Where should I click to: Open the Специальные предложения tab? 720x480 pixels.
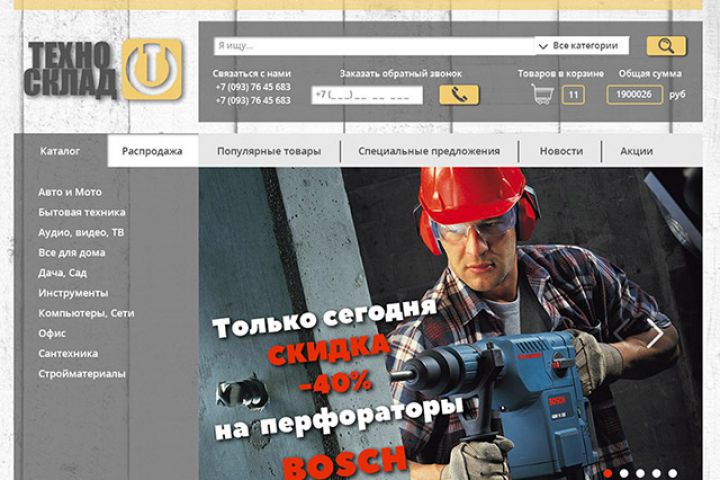point(429,151)
